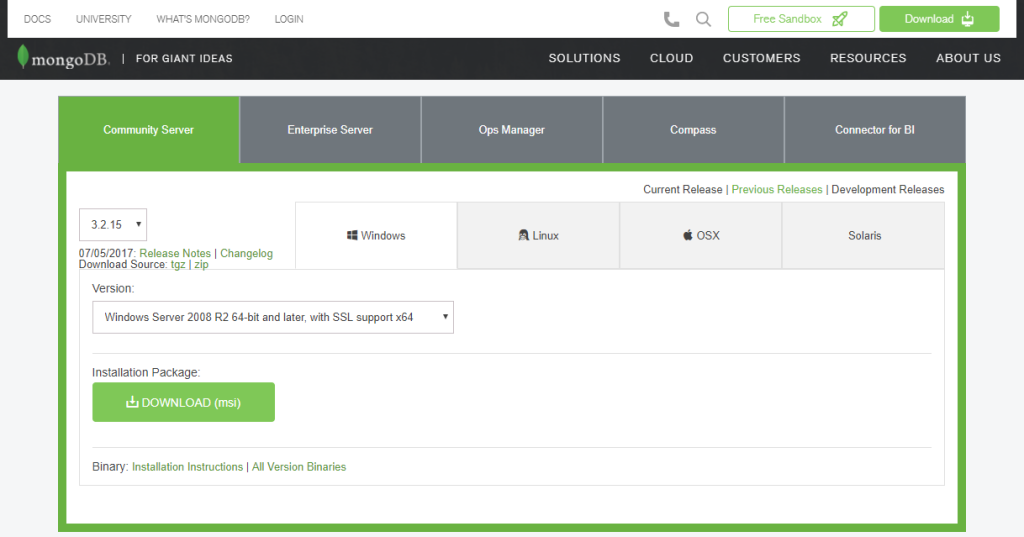Open the All Version Binaries link
Viewport: 1024px width, 537px height.
299,467
